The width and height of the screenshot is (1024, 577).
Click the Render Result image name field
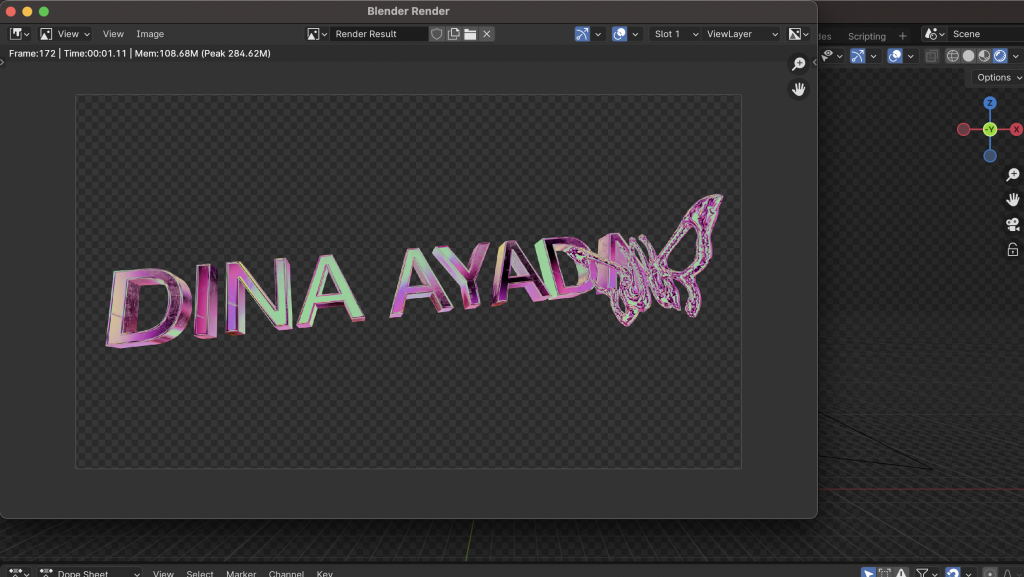click(x=378, y=34)
